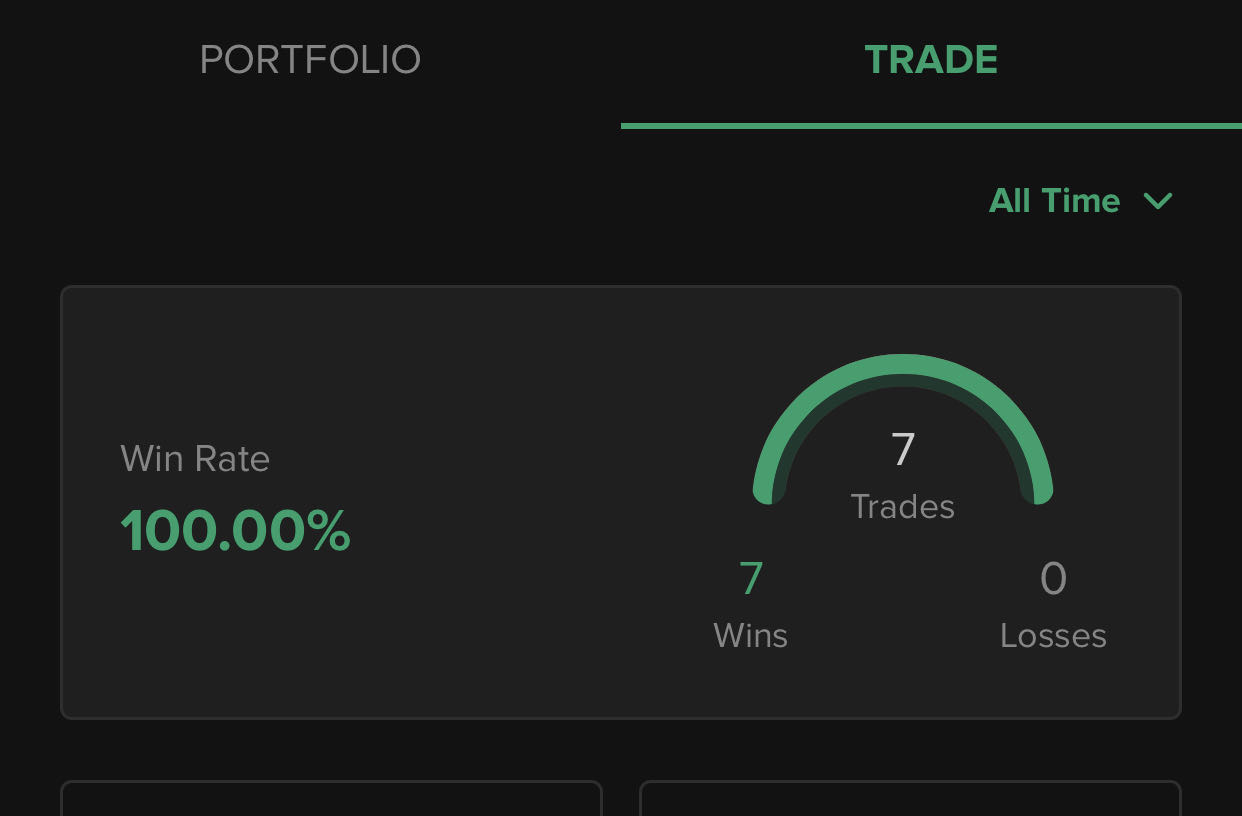1242x816 pixels.
Task: Open the All Time period dropdown
Action: pyautogui.click(x=1080, y=201)
